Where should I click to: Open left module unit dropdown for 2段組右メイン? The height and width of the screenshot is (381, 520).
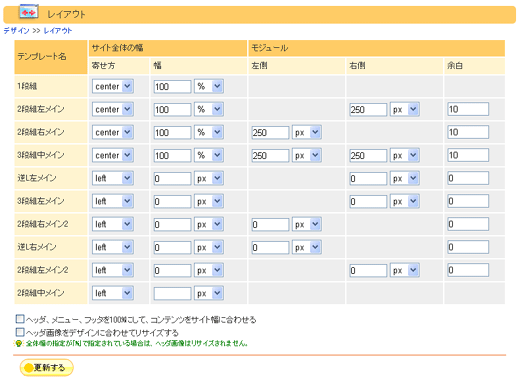(307, 132)
